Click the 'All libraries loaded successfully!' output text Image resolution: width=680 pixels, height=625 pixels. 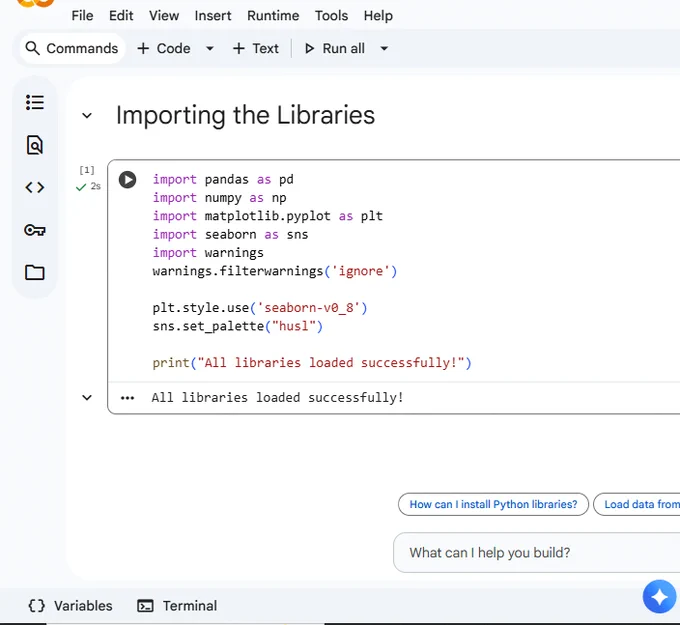(278, 398)
